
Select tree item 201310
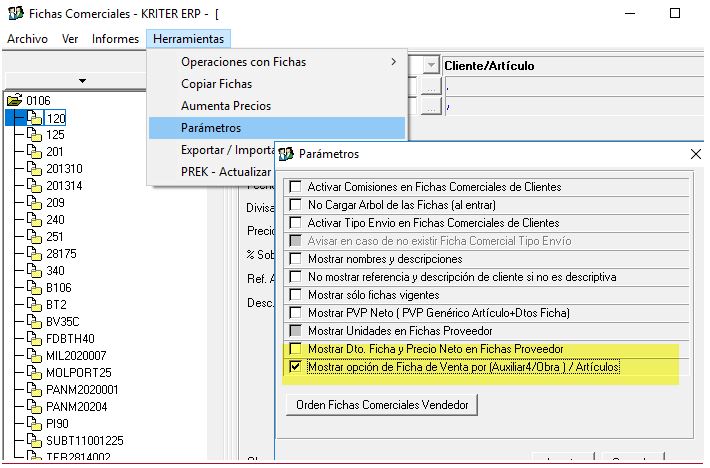click(64, 168)
